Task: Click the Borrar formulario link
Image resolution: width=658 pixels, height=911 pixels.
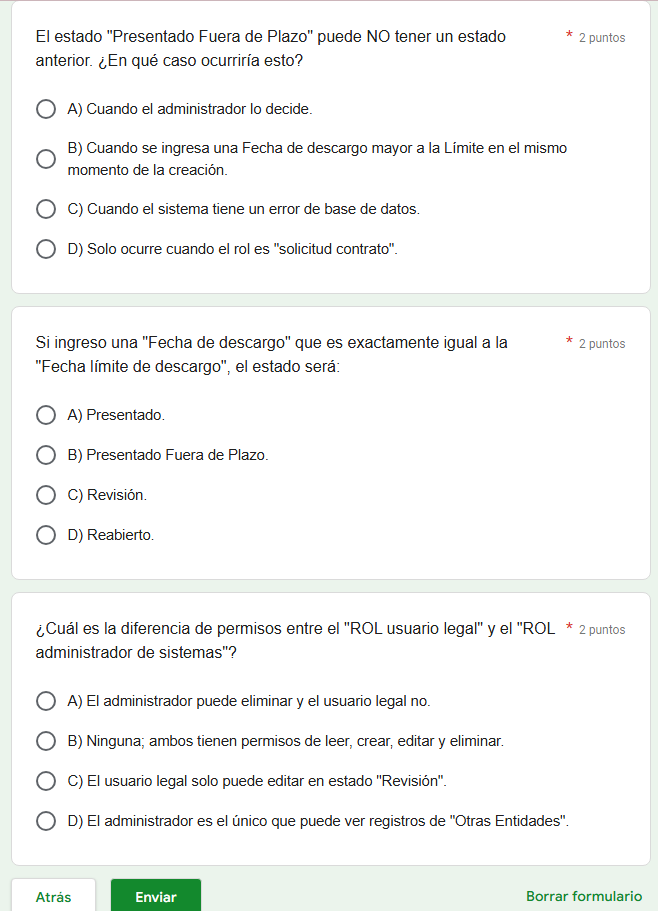Action: coord(584,897)
